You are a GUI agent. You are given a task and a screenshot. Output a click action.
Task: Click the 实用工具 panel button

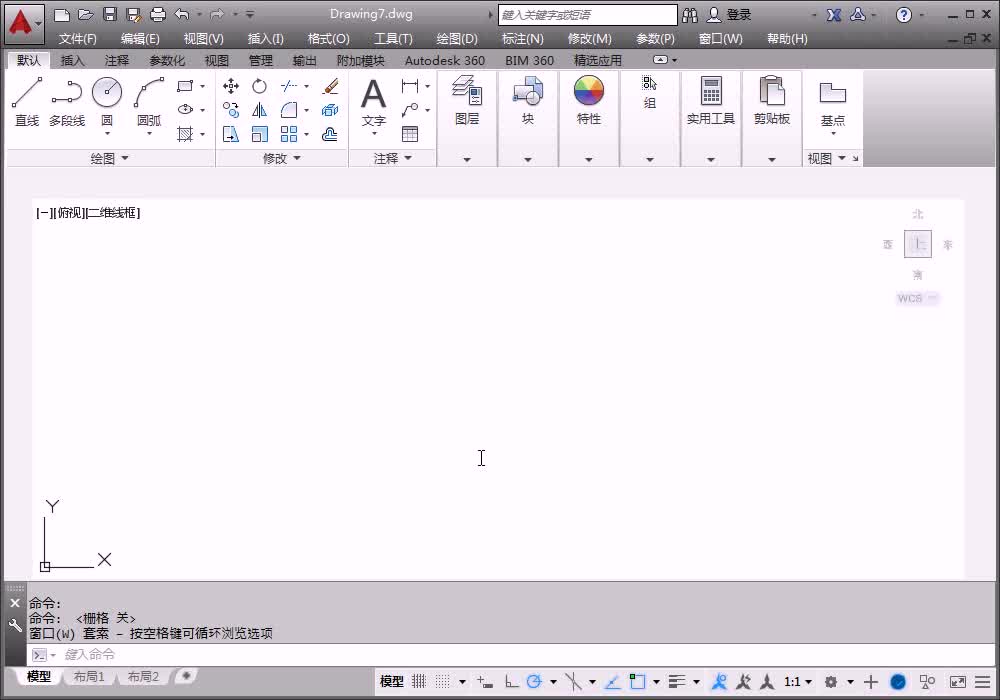click(710, 101)
